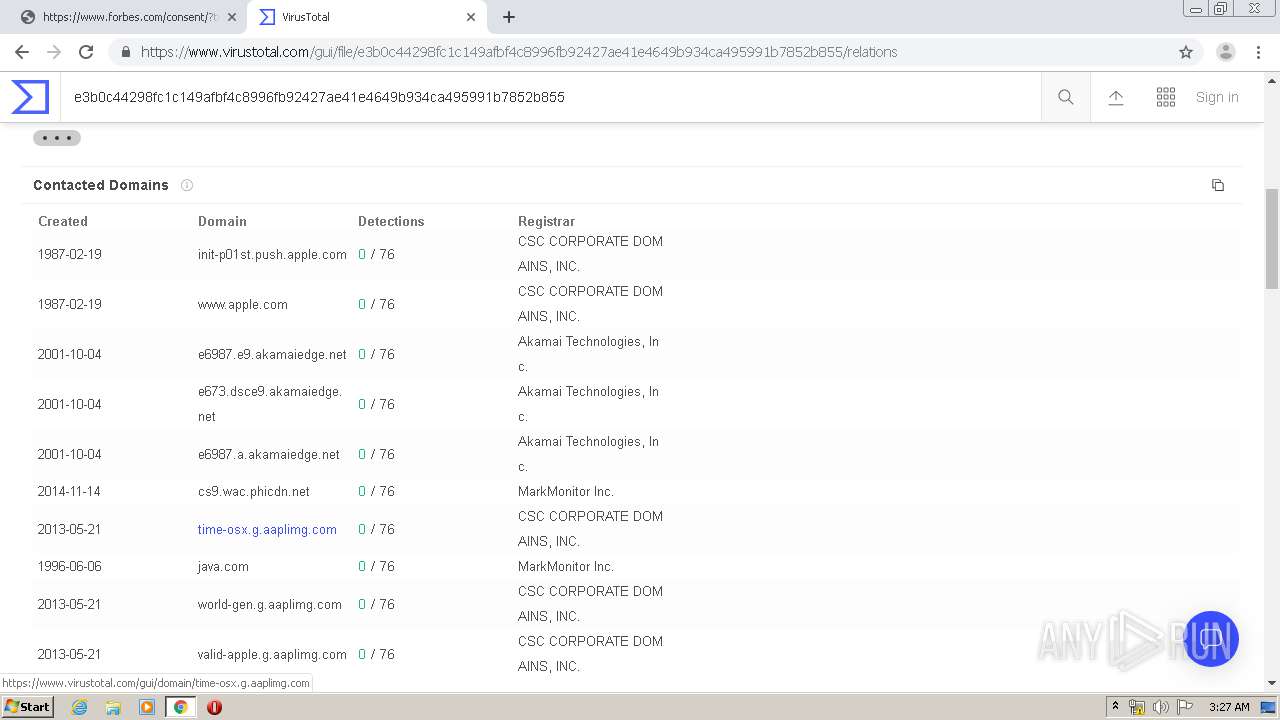The image size is (1280, 720).
Task: Click the Domain column header
Action: point(222,221)
